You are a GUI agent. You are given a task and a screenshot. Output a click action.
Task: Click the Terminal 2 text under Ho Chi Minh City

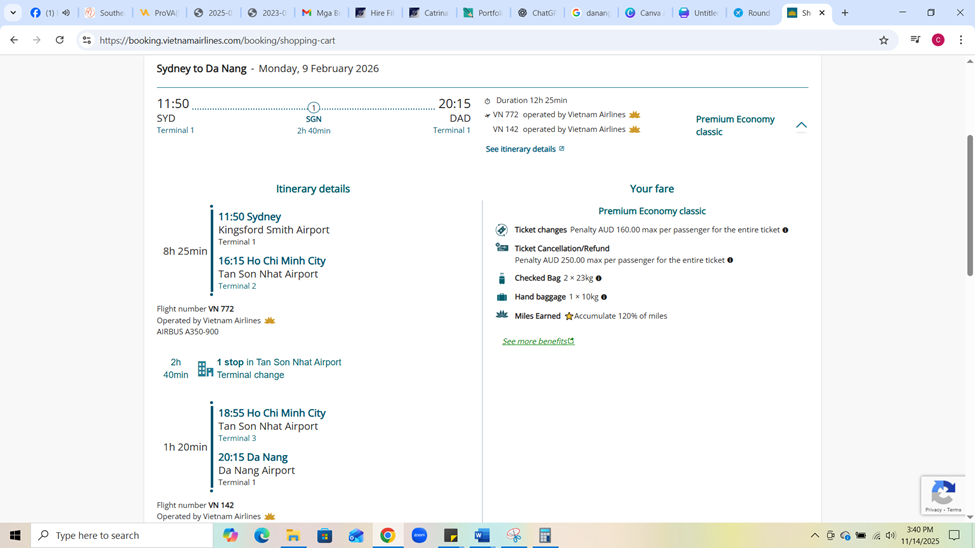[x=237, y=286]
